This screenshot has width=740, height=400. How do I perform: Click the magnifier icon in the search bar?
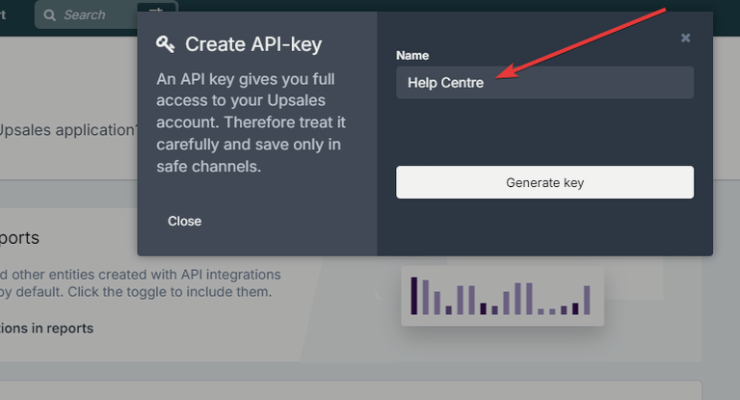tap(50, 15)
